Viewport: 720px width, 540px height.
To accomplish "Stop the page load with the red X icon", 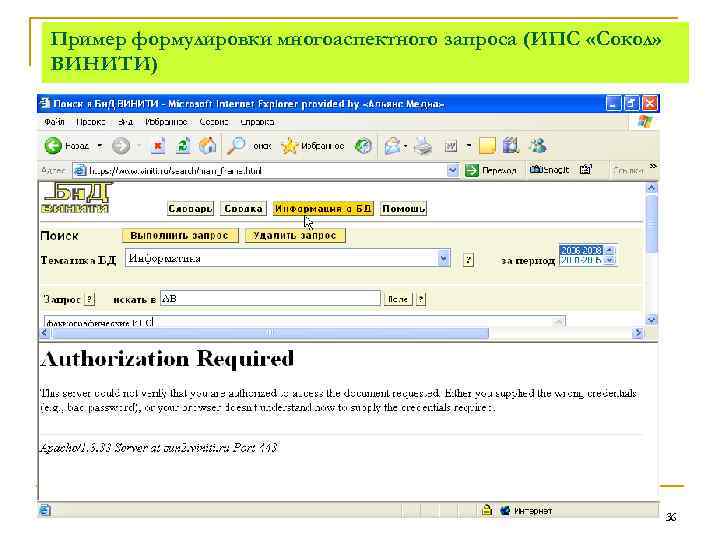I will 158,146.
